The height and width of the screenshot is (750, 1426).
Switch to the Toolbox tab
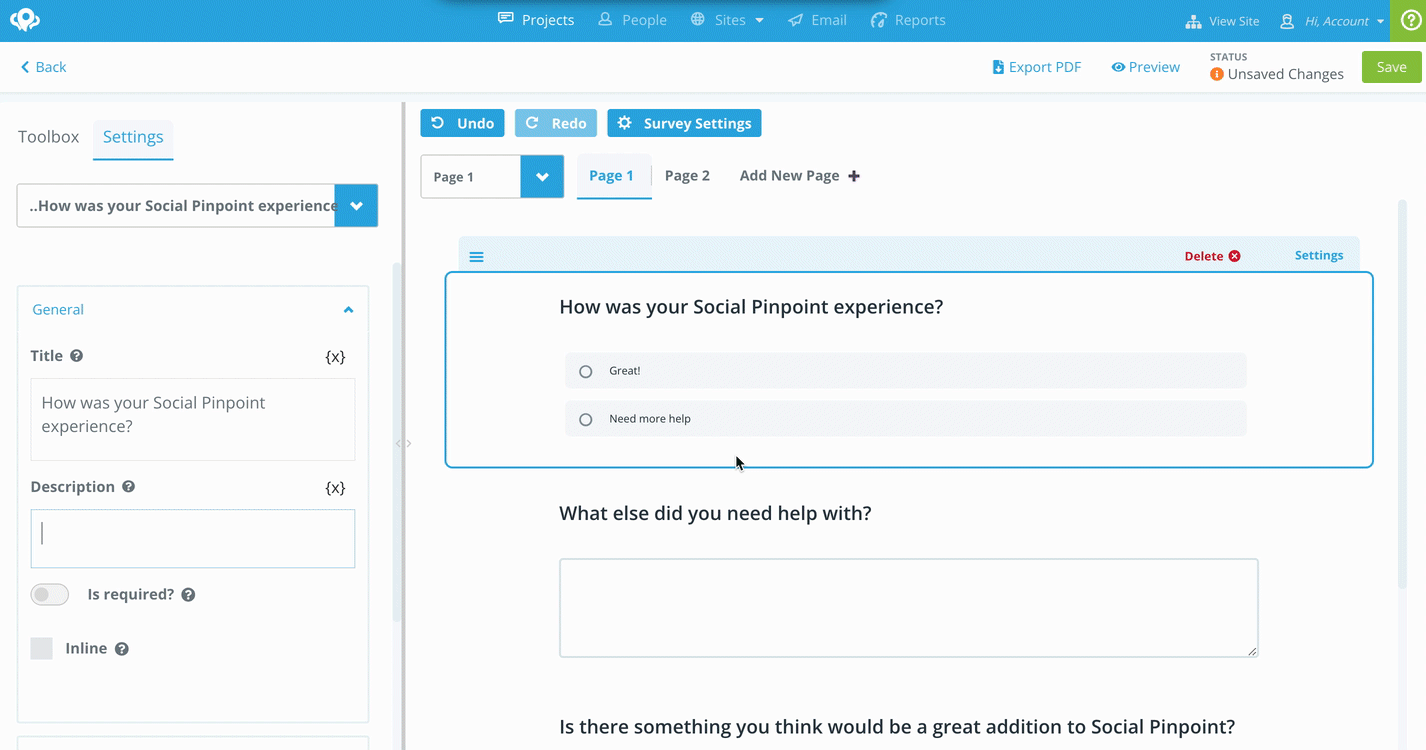(48, 137)
